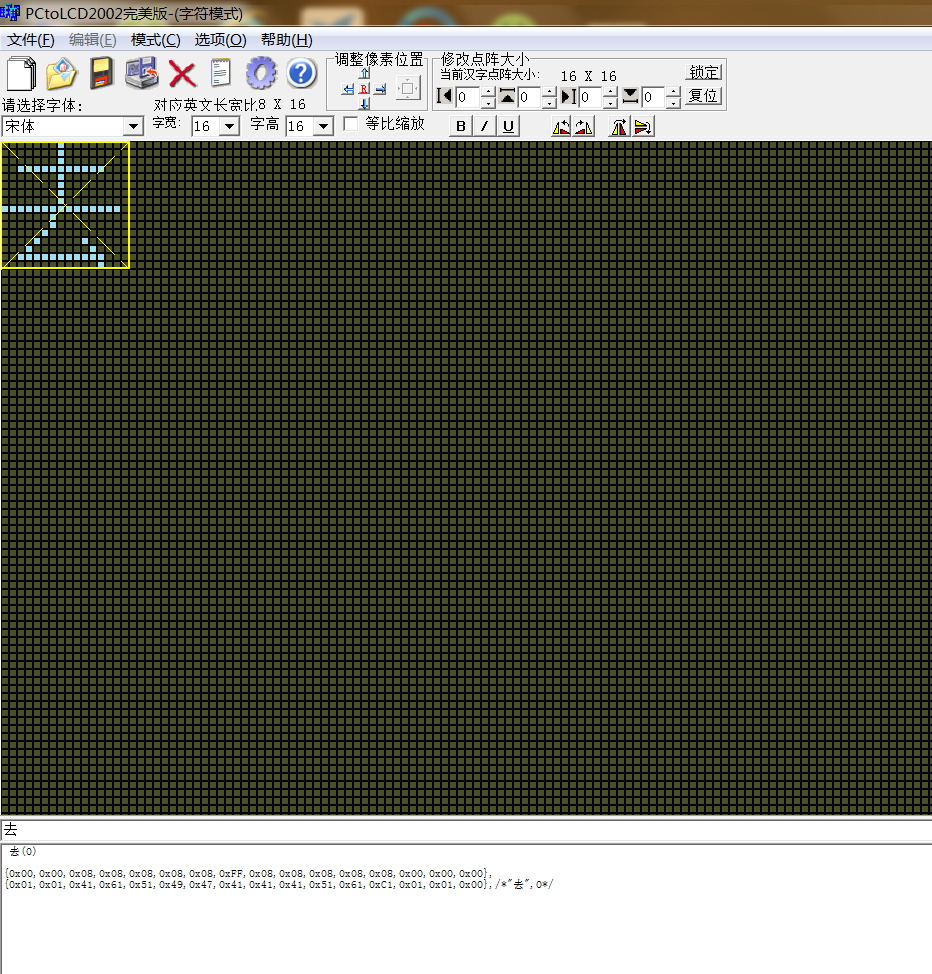Decrease the top-edge spinner value
This screenshot has width=932, height=974.
(549, 102)
